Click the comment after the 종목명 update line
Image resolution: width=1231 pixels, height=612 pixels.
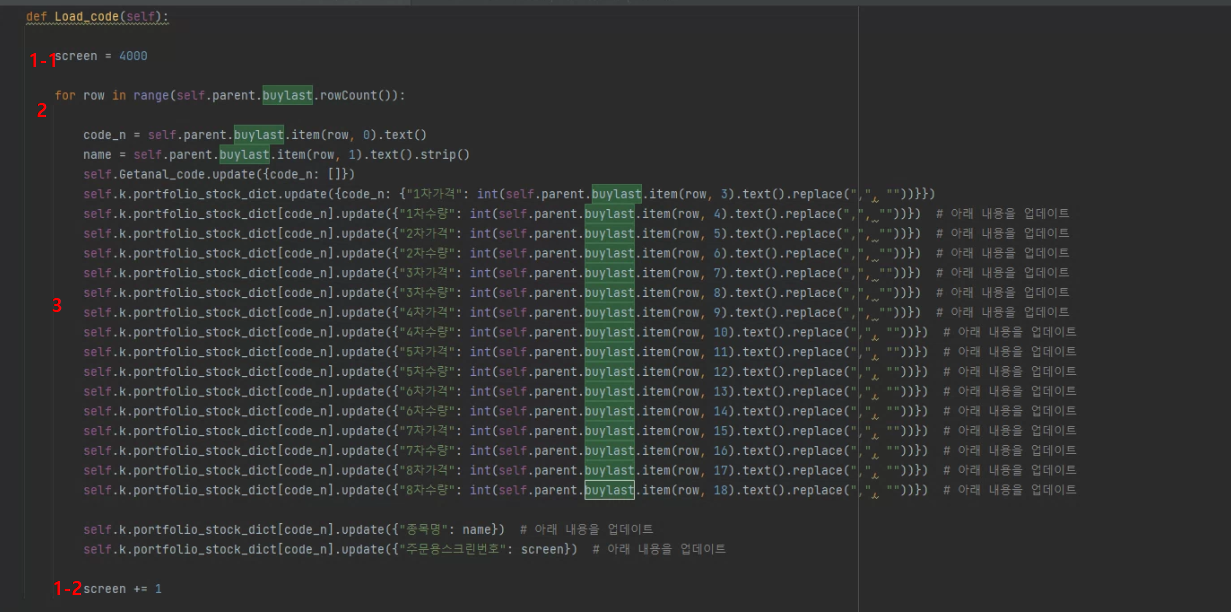(x=586, y=530)
